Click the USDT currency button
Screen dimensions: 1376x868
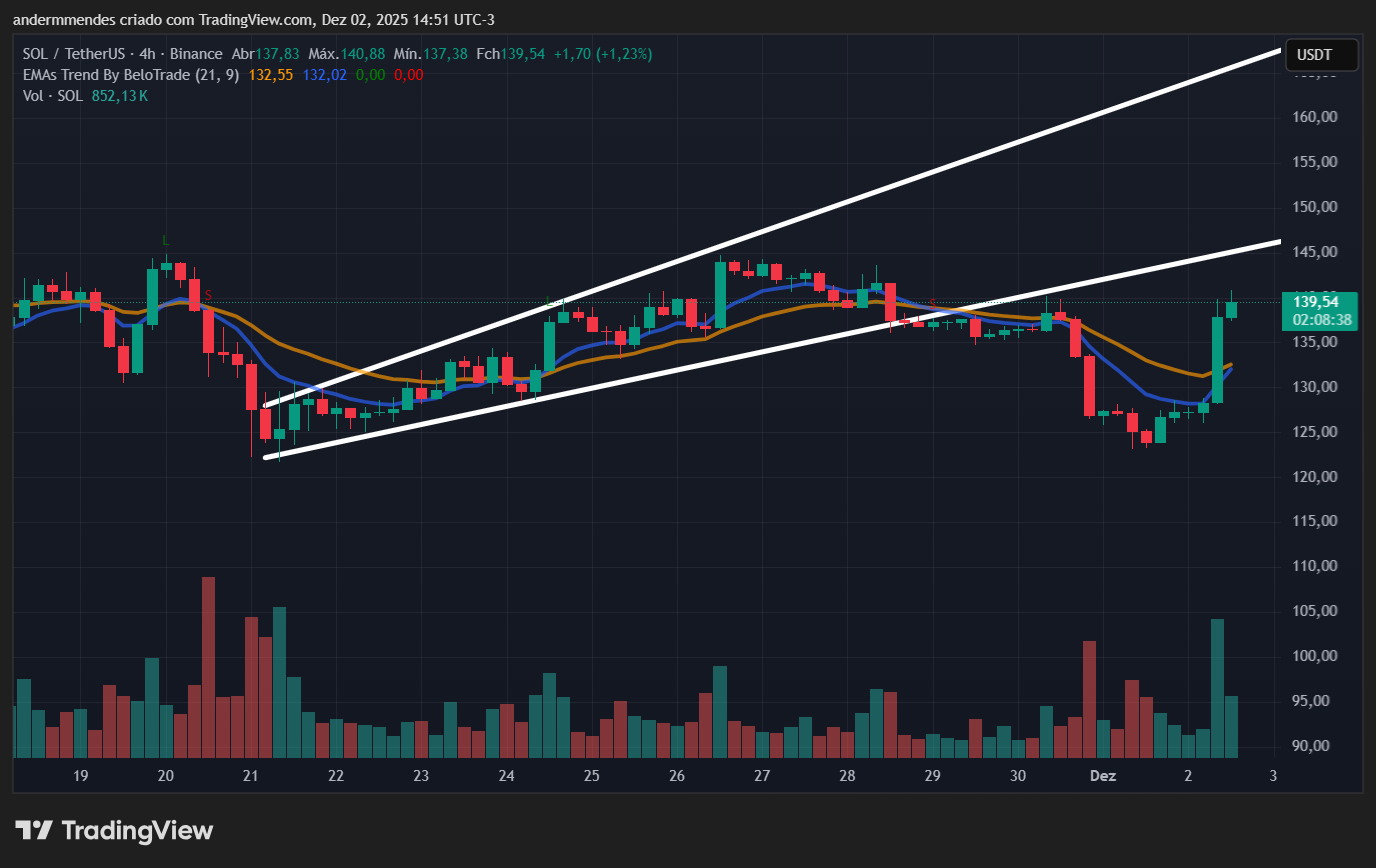click(1320, 56)
